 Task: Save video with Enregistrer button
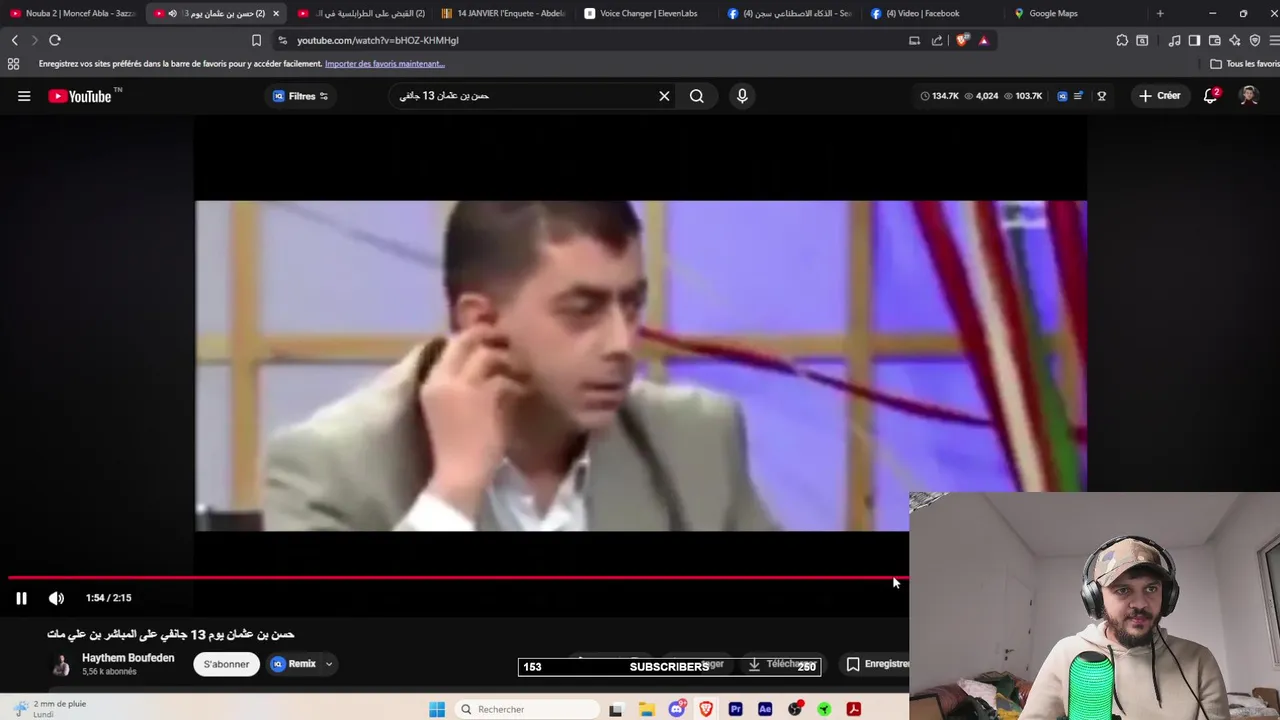(x=878, y=664)
